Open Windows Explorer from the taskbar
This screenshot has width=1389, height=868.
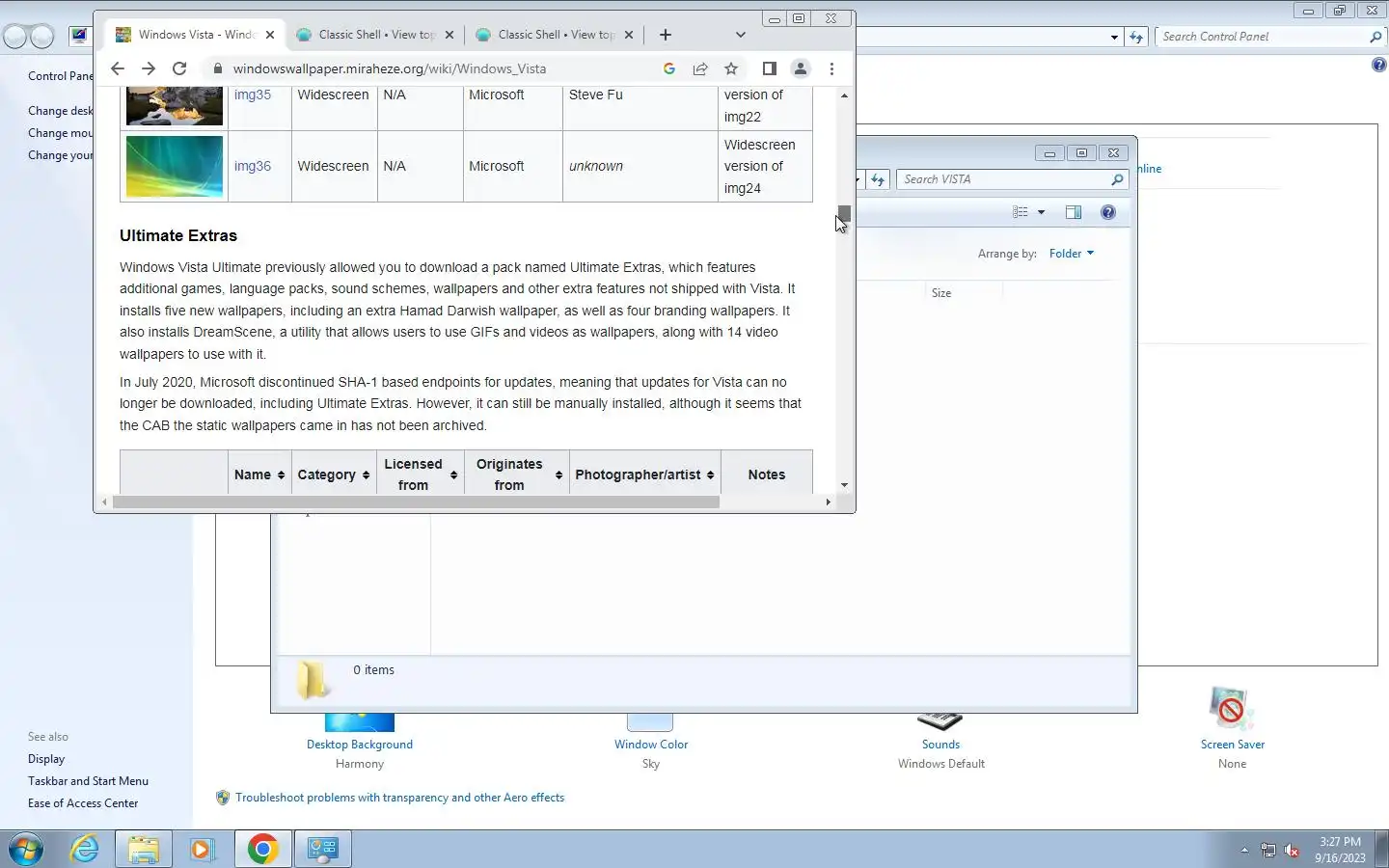coord(144,849)
